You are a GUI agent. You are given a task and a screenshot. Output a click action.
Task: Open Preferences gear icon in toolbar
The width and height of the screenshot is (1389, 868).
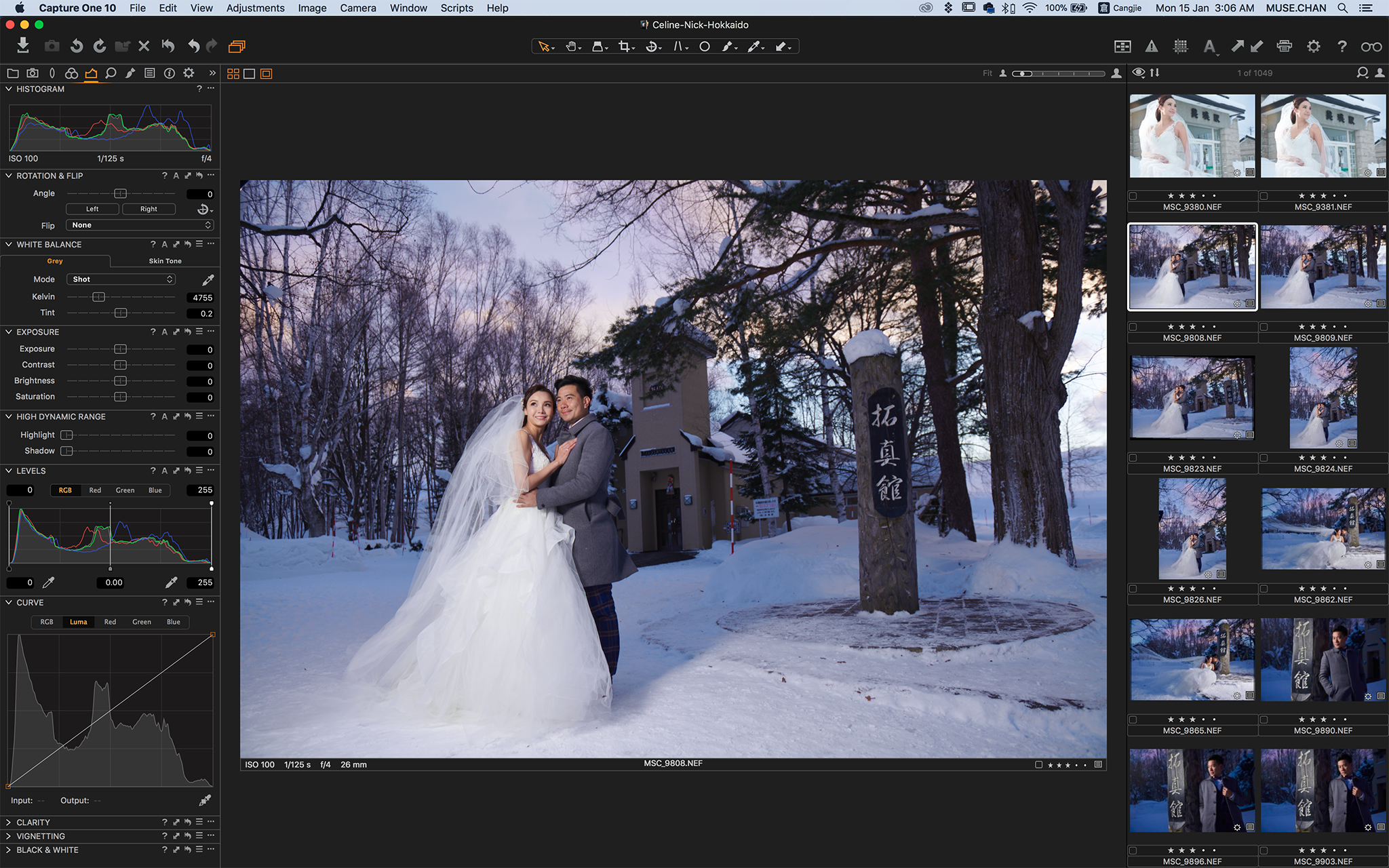click(1314, 46)
